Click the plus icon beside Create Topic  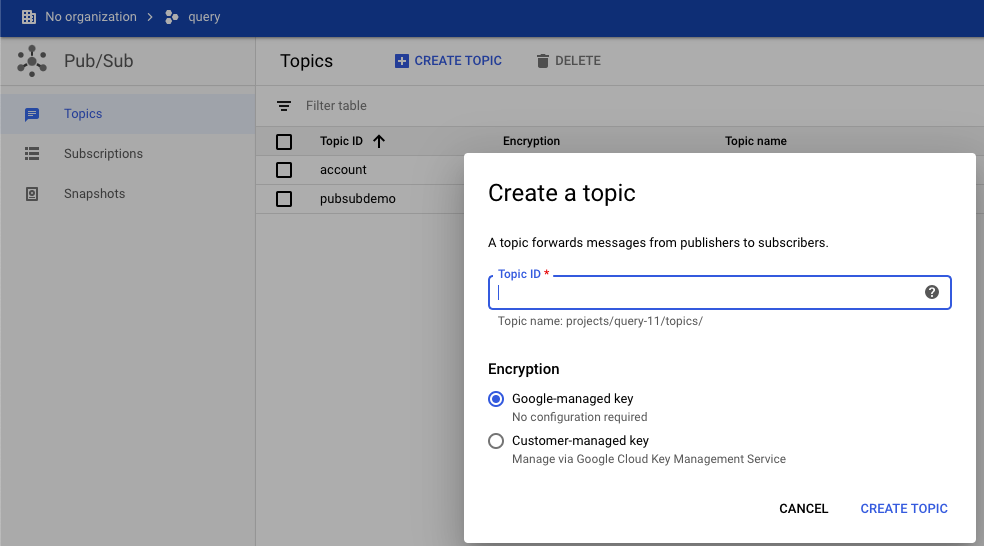(x=402, y=61)
